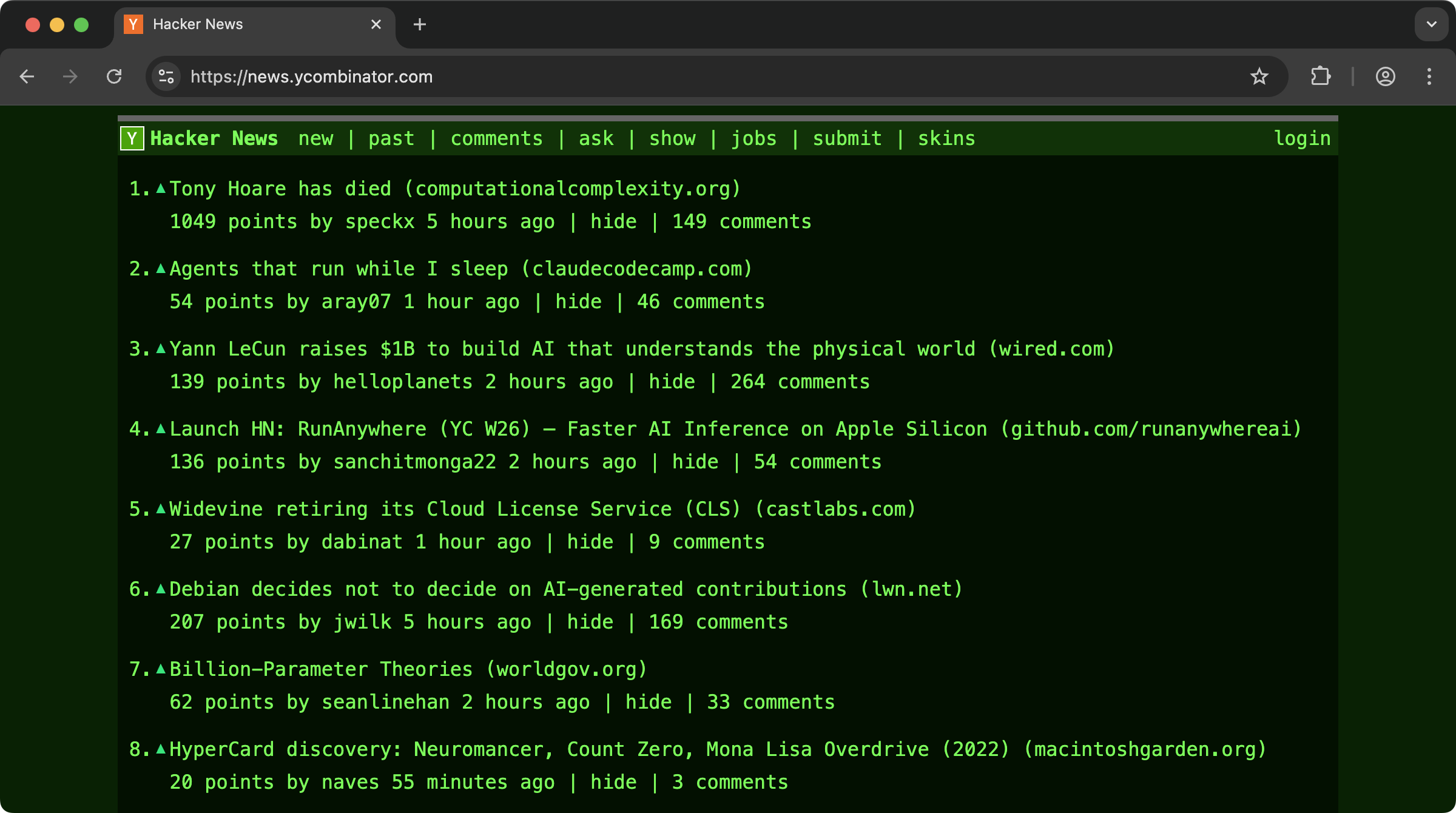Open 264 comments on LeCun story

point(800,382)
